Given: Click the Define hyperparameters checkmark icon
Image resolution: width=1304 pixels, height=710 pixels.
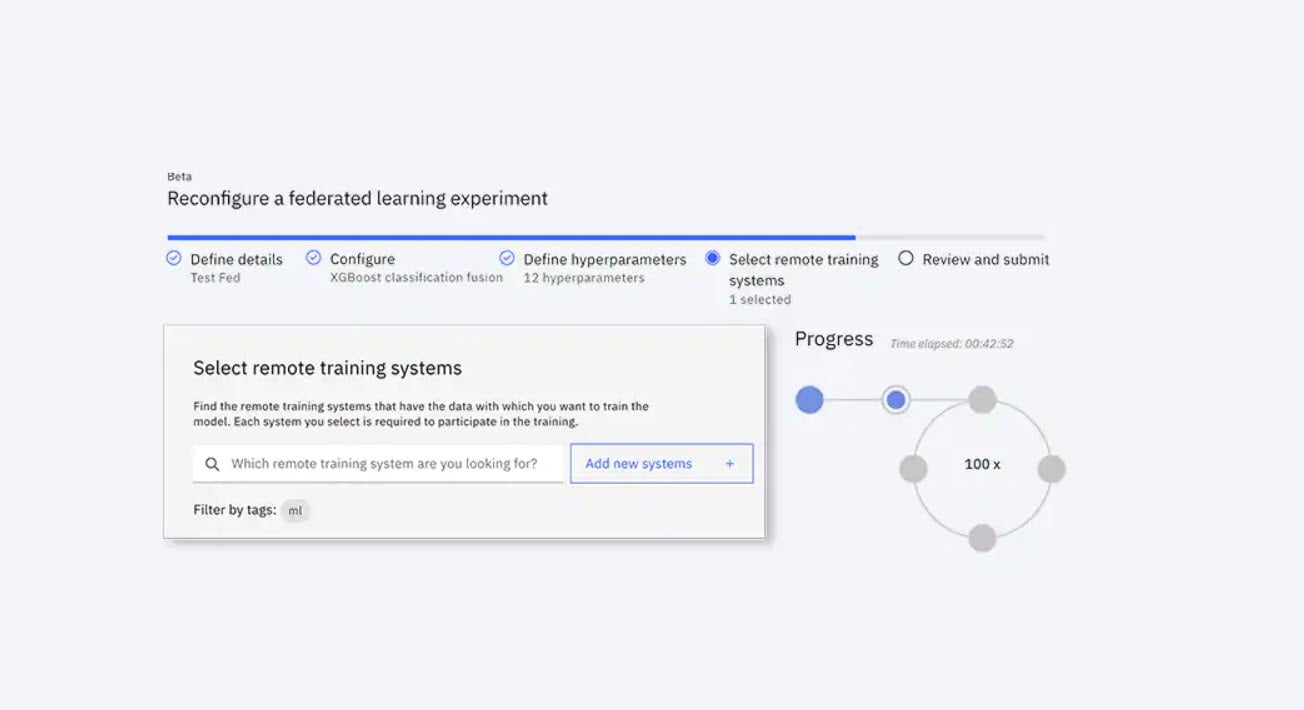Looking at the screenshot, I should click(507, 258).
